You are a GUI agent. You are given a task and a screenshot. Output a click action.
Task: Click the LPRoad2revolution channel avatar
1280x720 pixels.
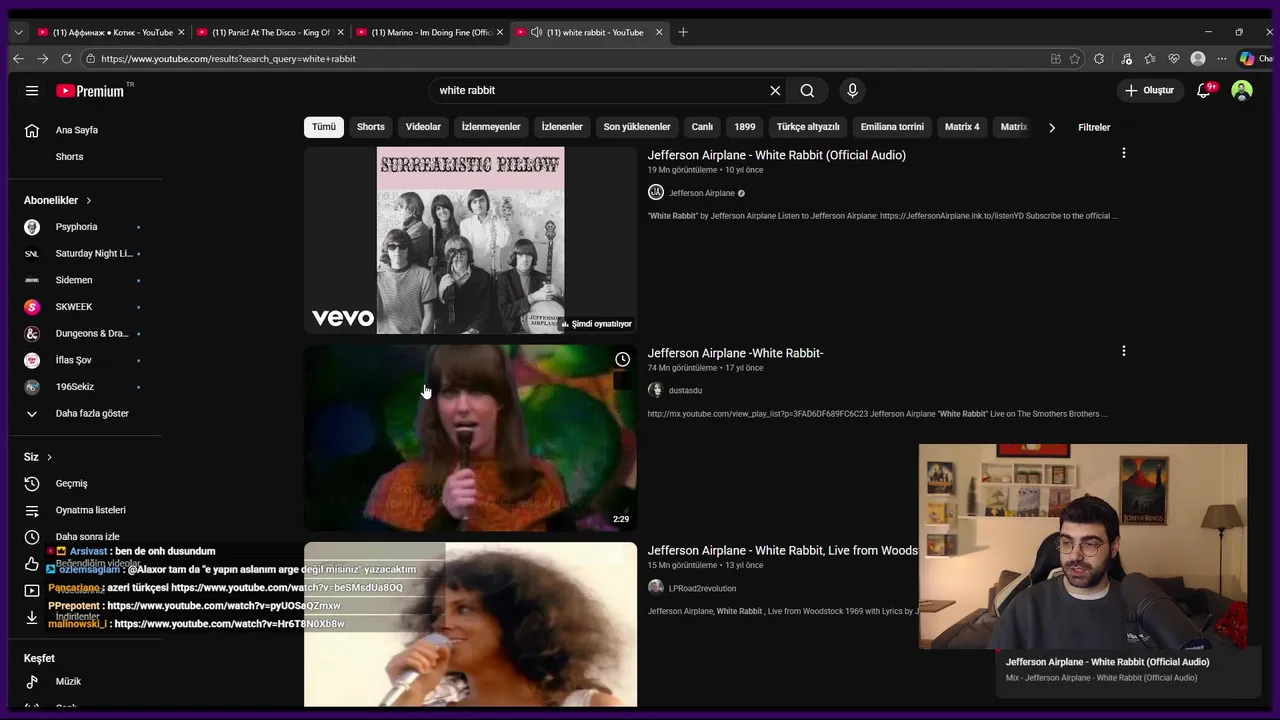pyautogui.click(x=655, y=588)
